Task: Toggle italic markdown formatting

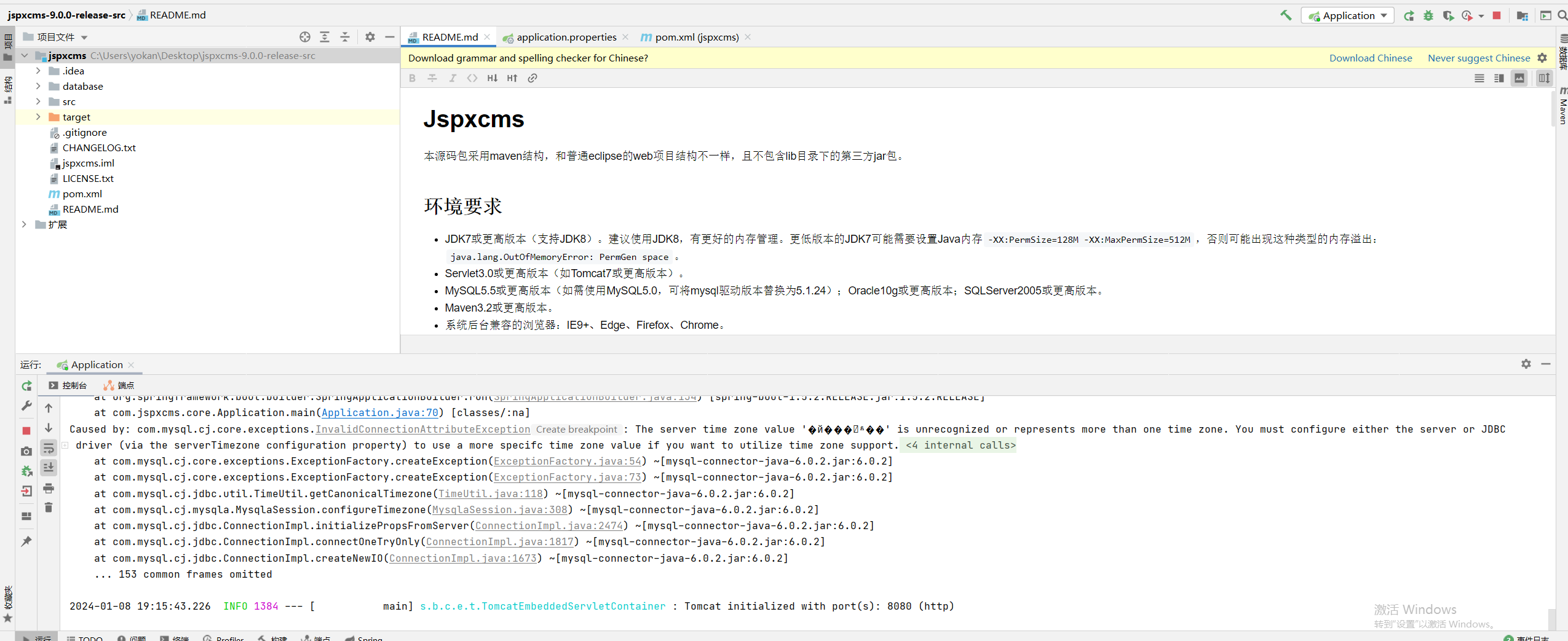Action: tap(453, 78)
